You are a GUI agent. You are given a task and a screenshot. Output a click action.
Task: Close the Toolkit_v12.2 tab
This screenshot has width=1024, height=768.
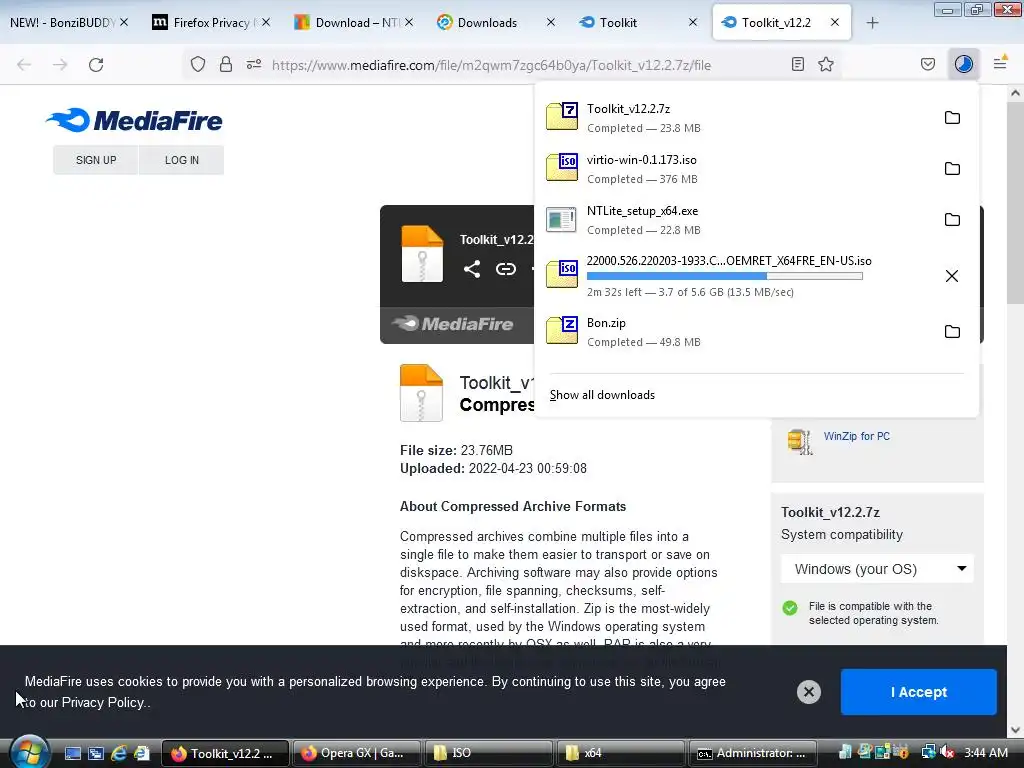tap(835, 22)
